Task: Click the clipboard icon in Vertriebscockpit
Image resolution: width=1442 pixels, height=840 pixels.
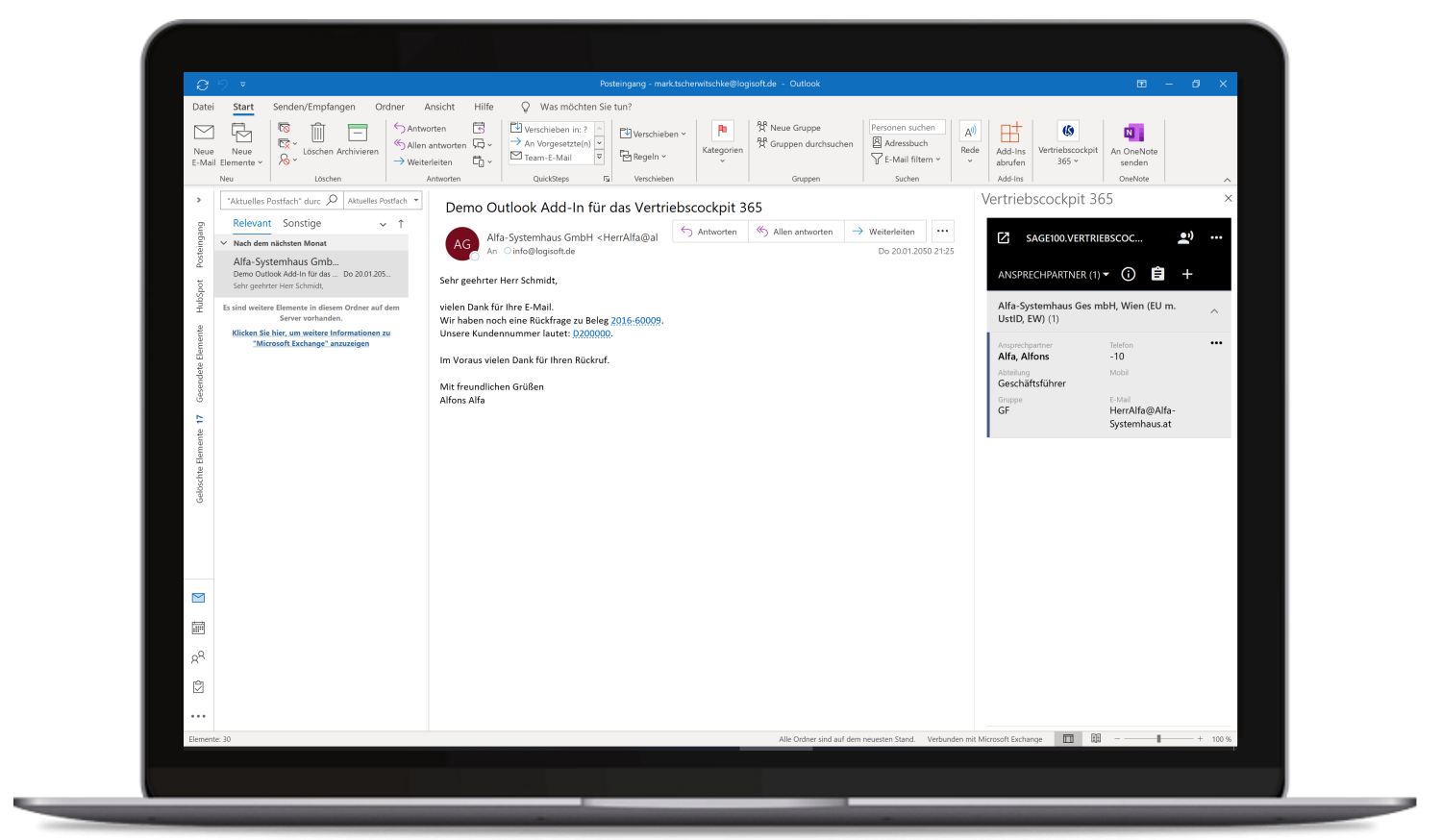Action: pos(1157,274)
